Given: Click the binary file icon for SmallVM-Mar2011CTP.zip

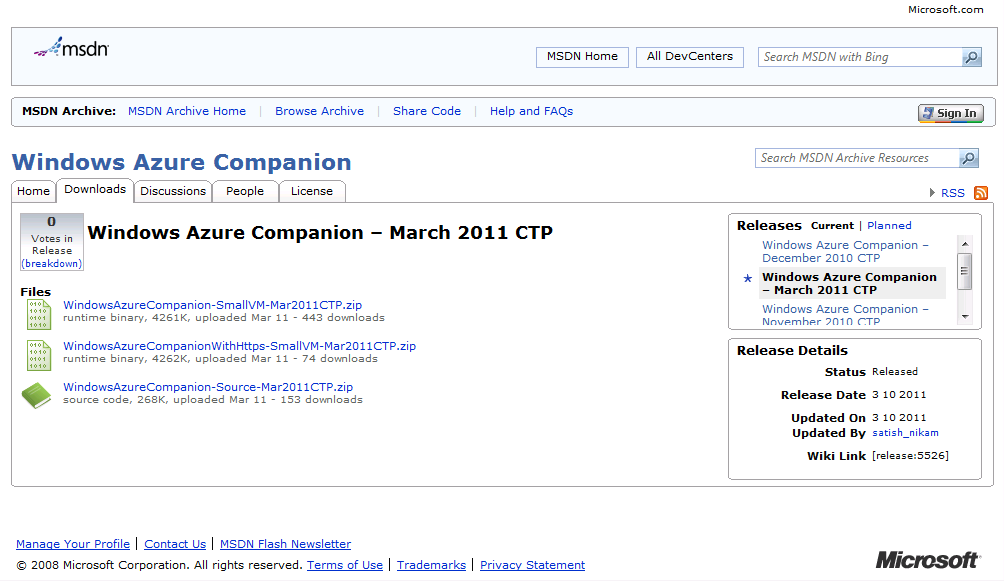Looking at the screenshot, I should [x=38, y=314].
